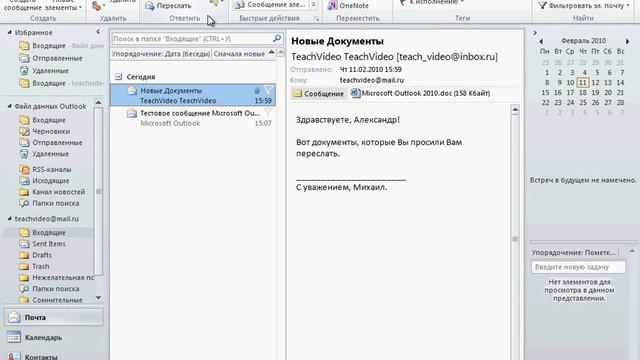The width and height of the screenshot is (640, 360).
Task: Open Входящие under Файл данных Outlook
Action: [42, 120]
